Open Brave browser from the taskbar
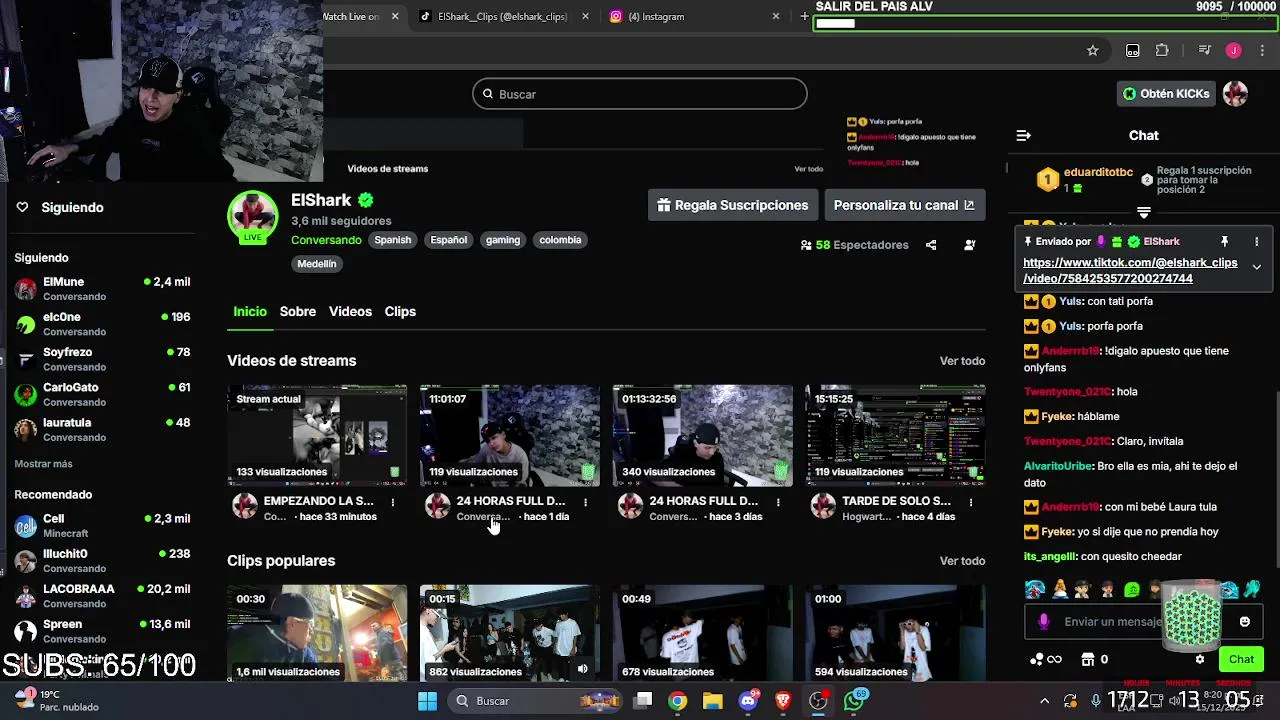This screenshot has height=720, width=1280. click(783, 701)
